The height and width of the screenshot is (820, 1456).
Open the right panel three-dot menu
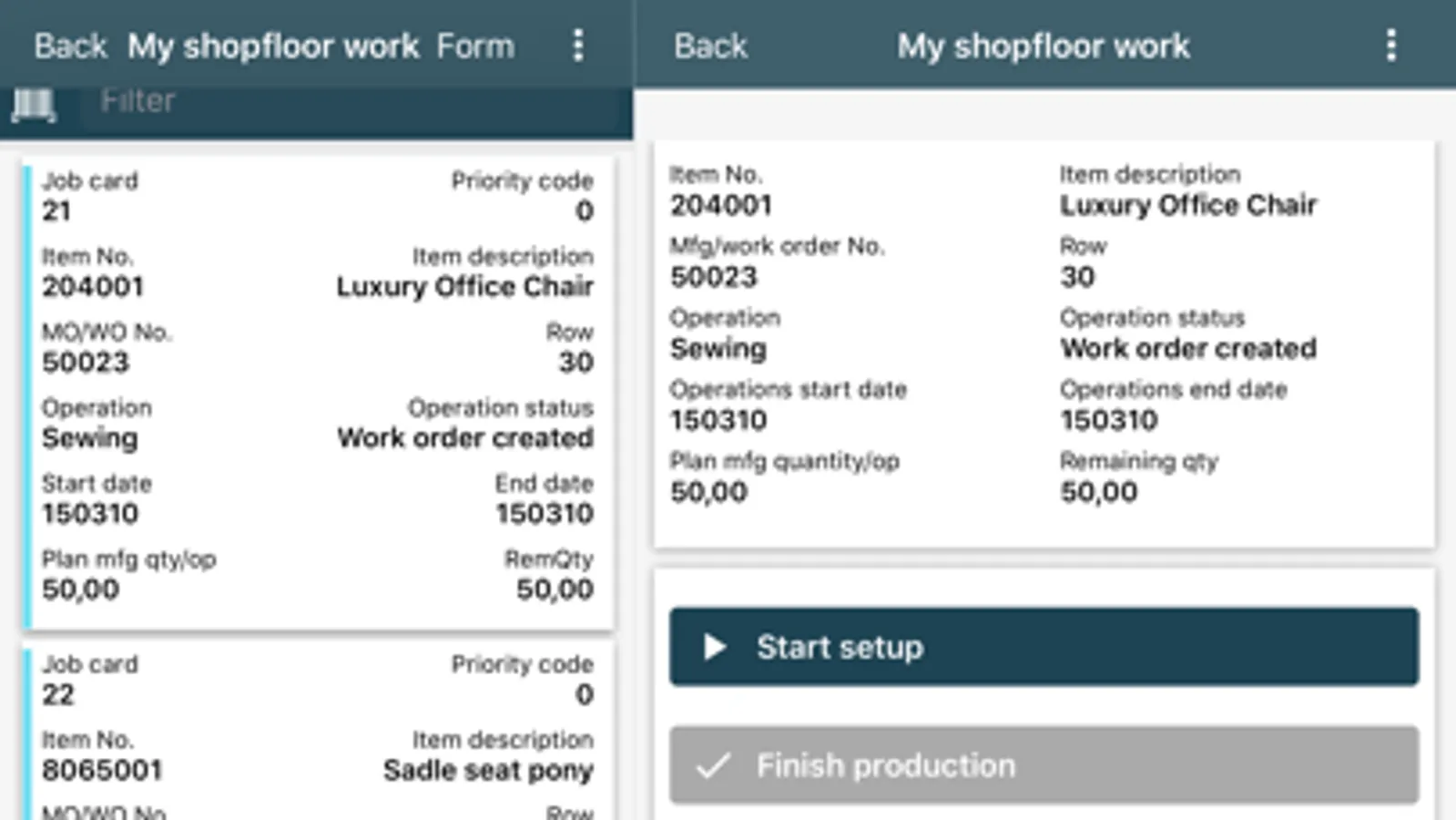1390,45
